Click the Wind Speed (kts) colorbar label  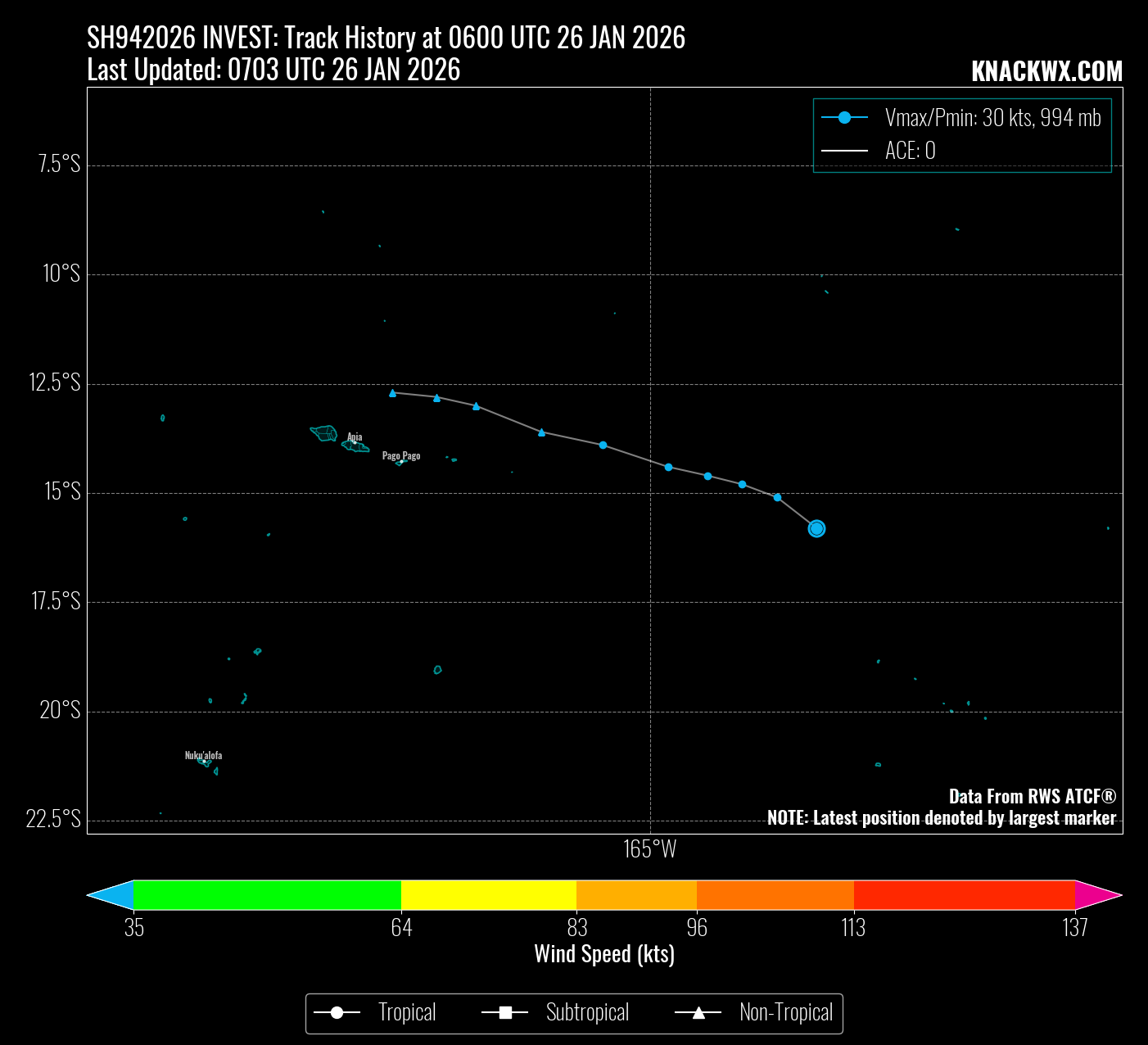(x=604, y=954)
